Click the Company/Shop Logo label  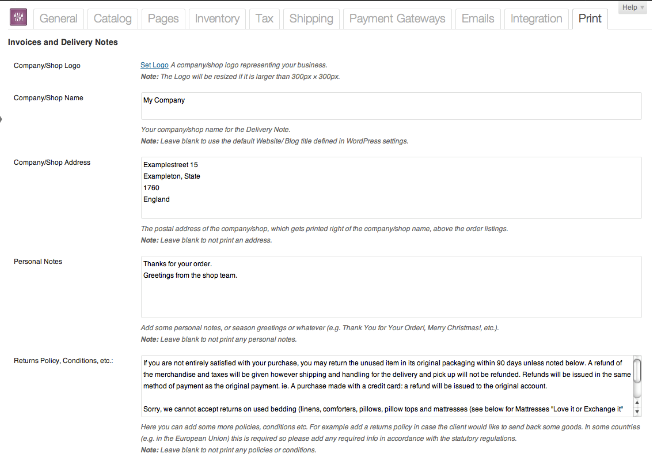47,66
